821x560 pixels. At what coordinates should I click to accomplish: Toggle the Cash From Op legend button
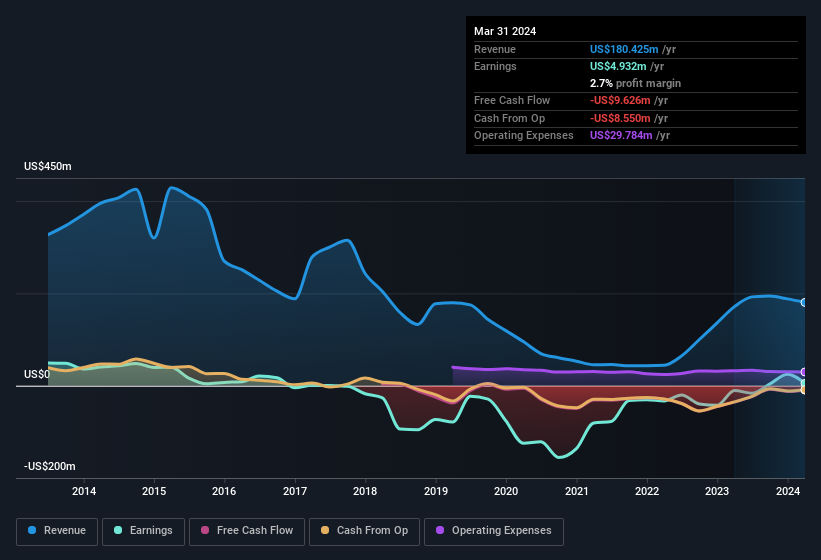pos(364,531)
